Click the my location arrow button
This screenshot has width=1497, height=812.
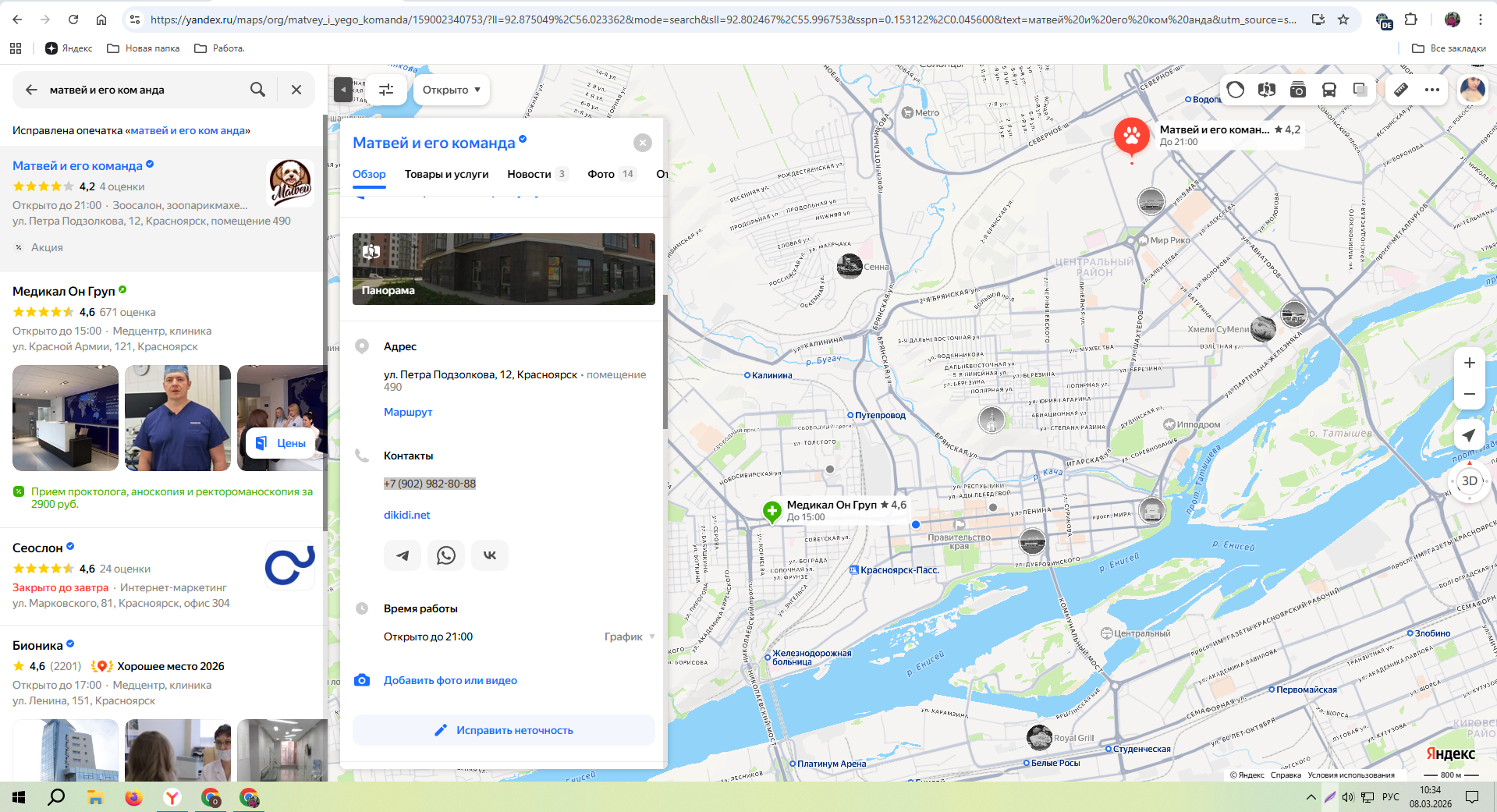[x=1469, y=434]
